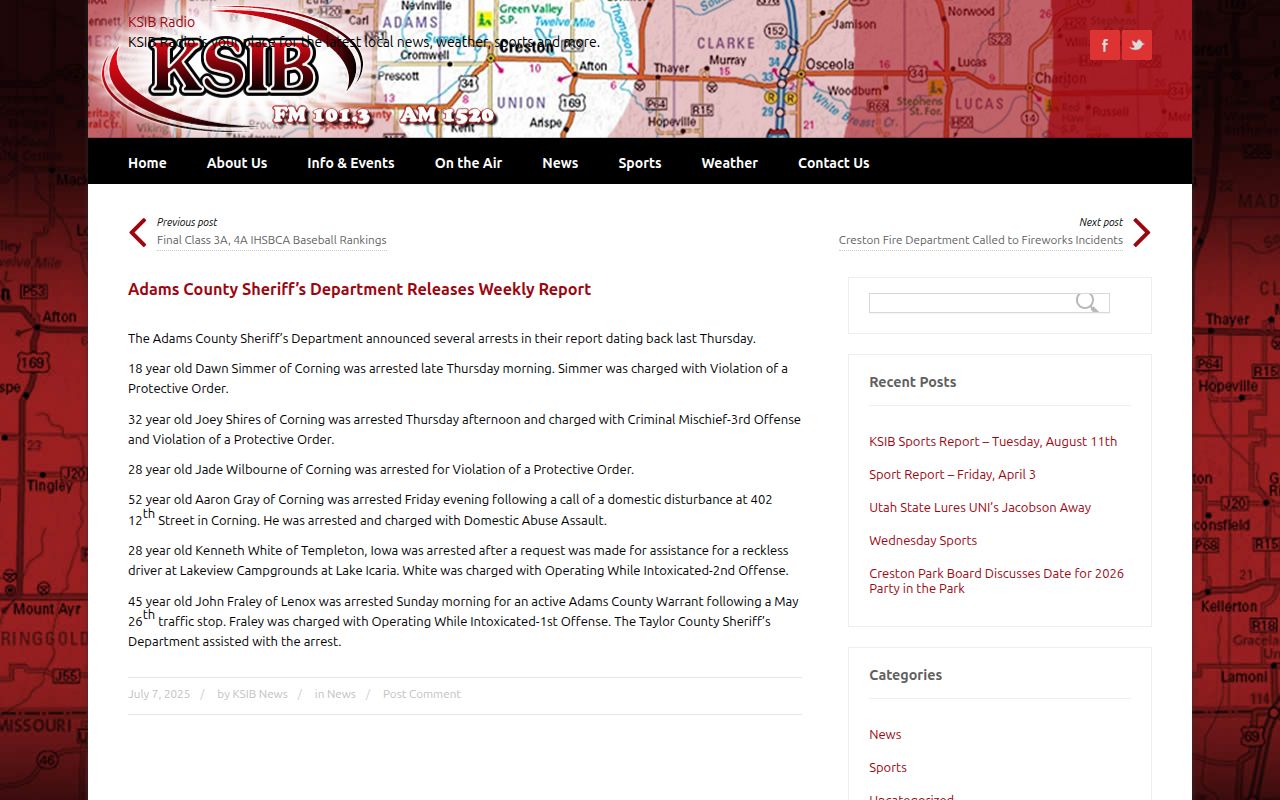Image resolution: width=1280 pixels, height=800 pixels.
Task: Open the Sports category in sidebar
Action: coord(888,767)
